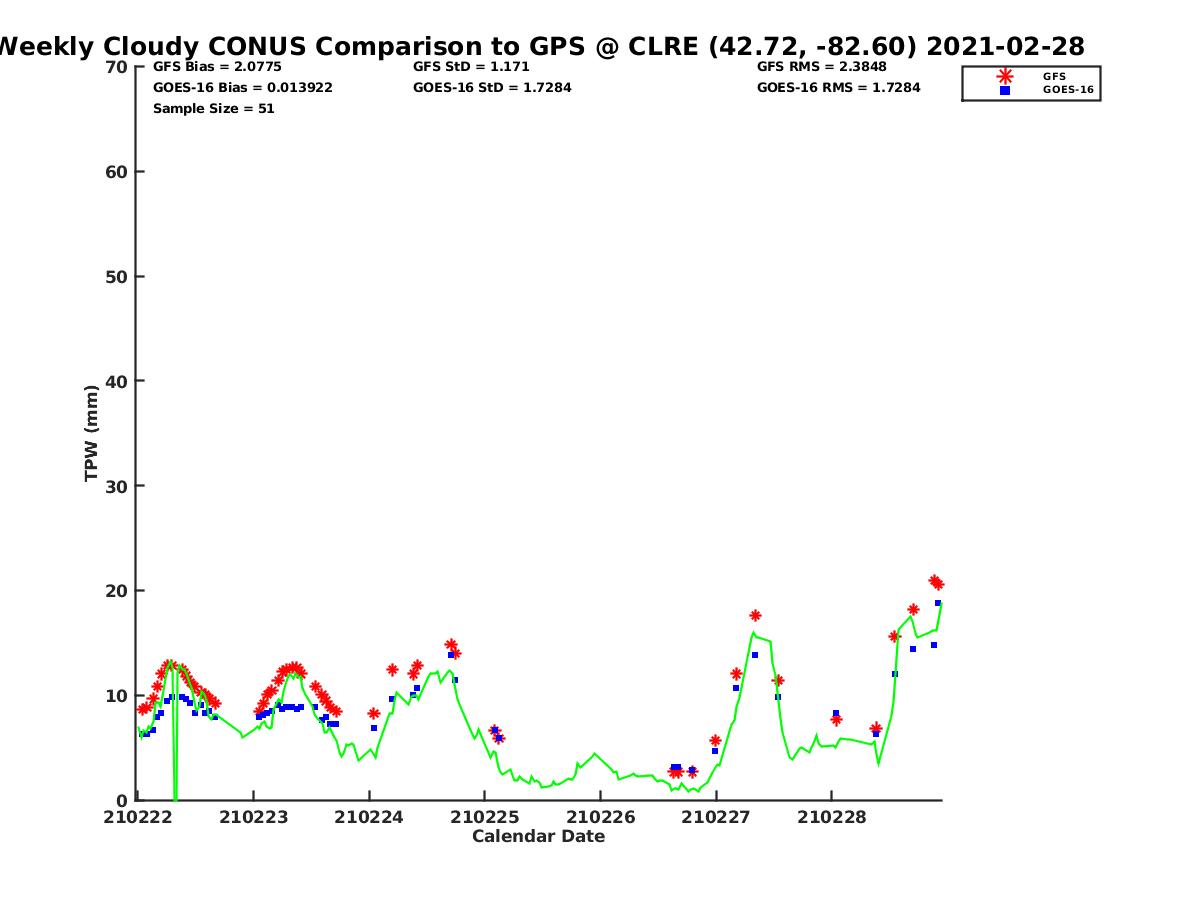
Task: Click the red GFS asterisk legend marker
Action: click(x=1005, y=76)
